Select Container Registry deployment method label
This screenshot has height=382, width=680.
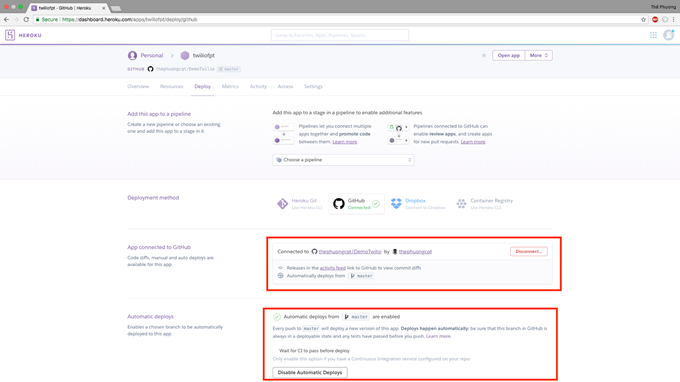tap(491, 201)
